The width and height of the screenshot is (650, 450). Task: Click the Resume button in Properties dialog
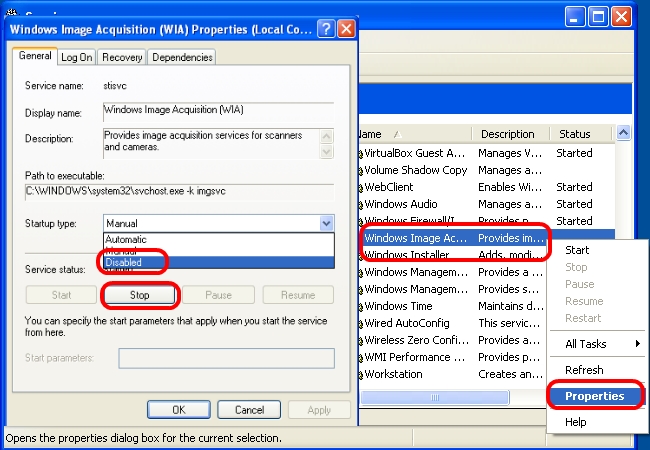[x=298, y=295]
